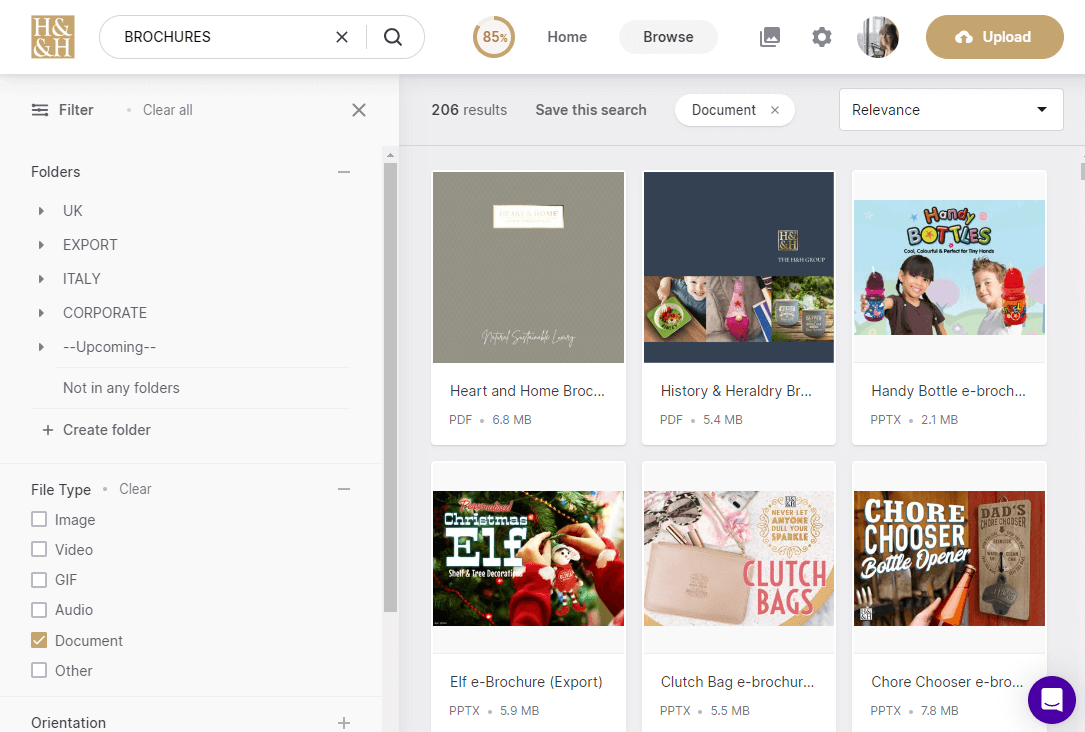
Task: Open the 85% progress circle
Action: point(494,37)
